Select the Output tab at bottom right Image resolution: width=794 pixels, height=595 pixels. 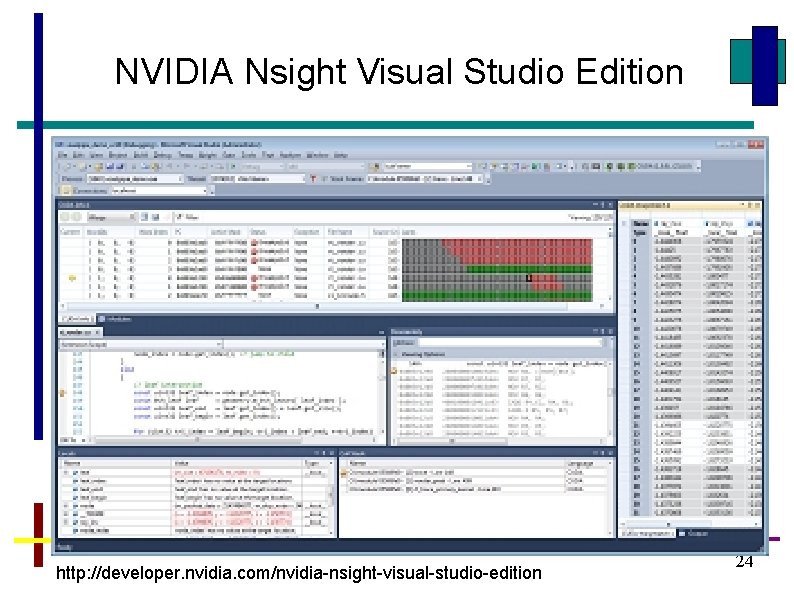coord(694,533)
